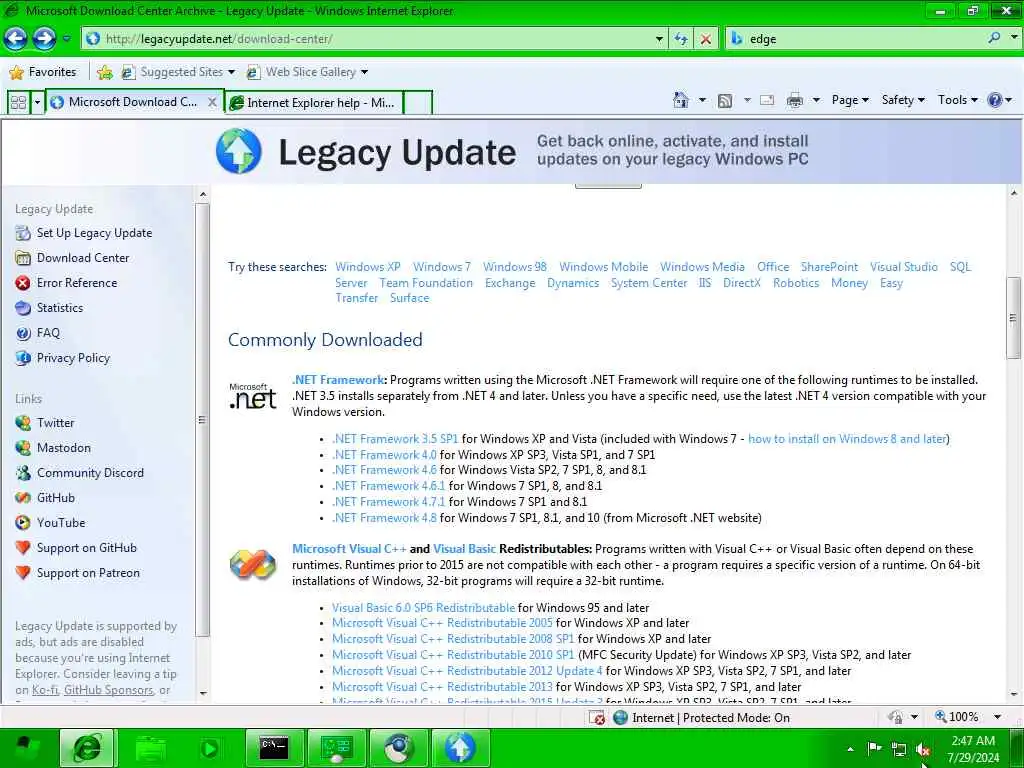Open Community Discord link
The height and width of the screenshot is (768, 1024).
click(90, 473)
